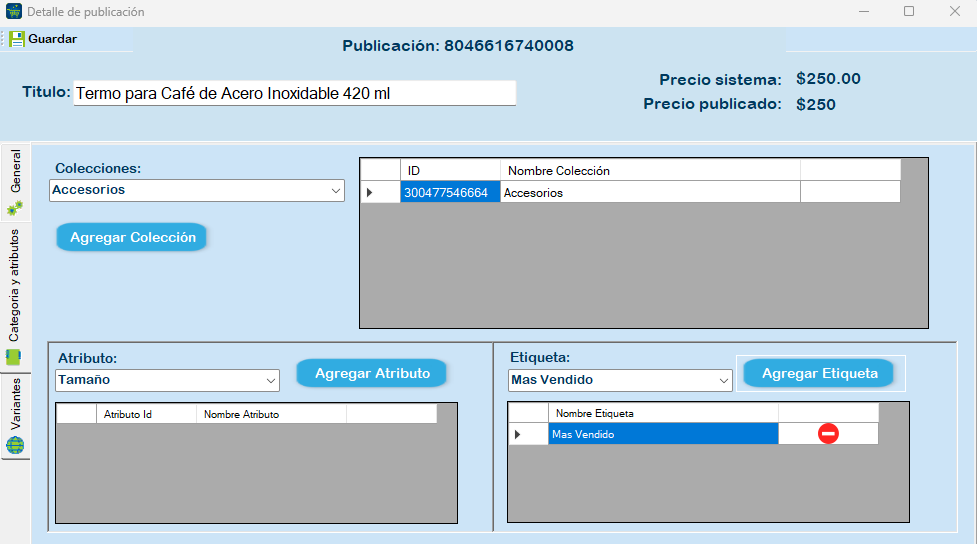Click the red remove icon for Mas Vendido

[x=828, y=434]
